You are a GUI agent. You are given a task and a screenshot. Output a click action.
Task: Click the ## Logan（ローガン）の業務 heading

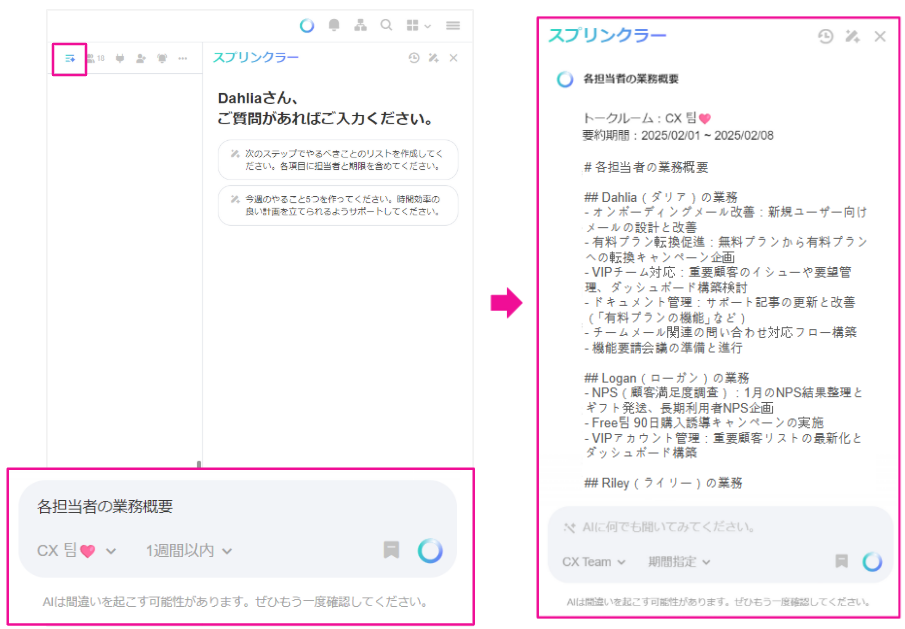[667, 379]
